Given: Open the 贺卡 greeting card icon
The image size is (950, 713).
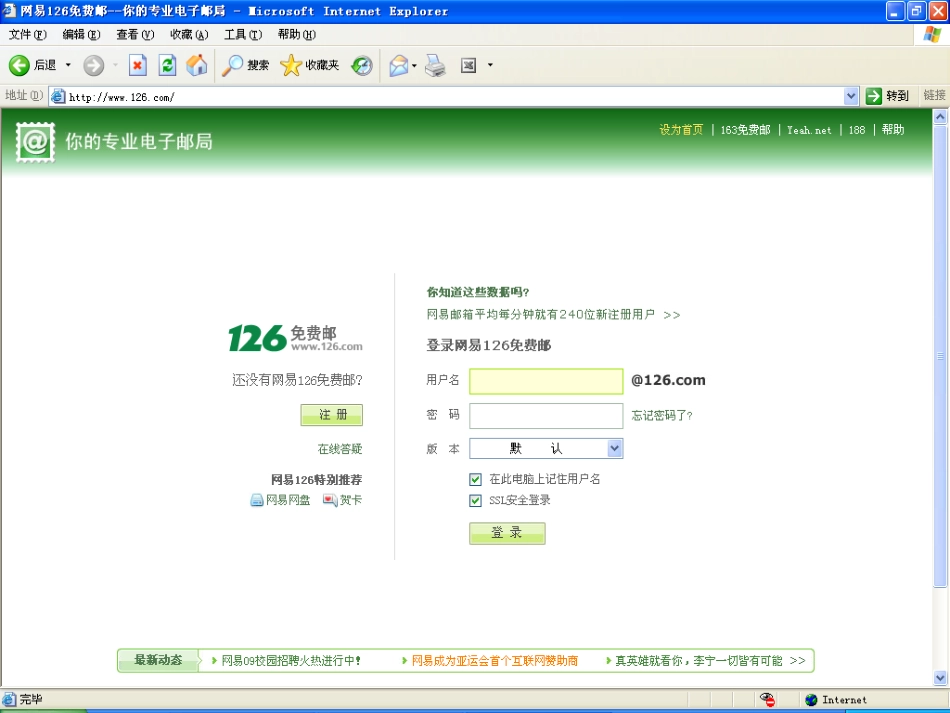Looking at the screenshot, I should coord(330,500).
